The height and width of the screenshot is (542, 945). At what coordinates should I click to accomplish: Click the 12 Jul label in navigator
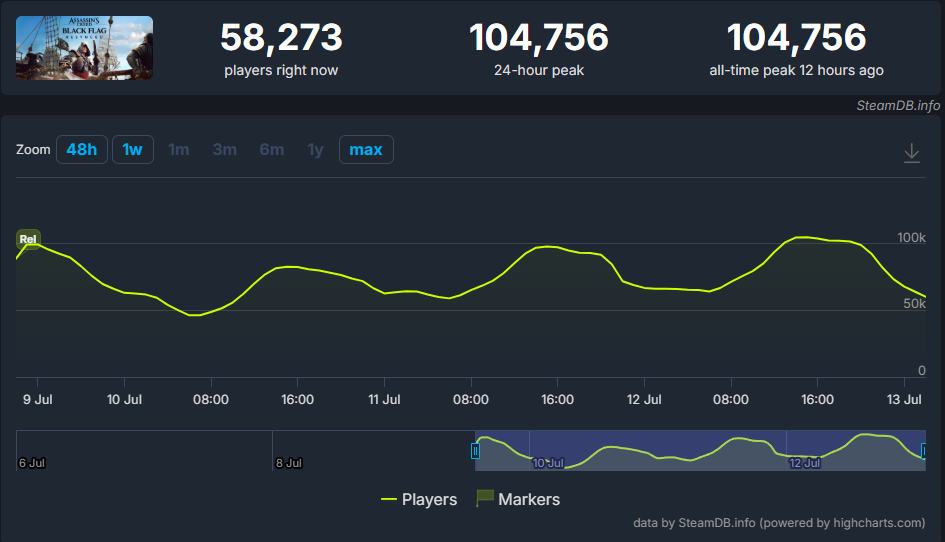pos(805,463)
